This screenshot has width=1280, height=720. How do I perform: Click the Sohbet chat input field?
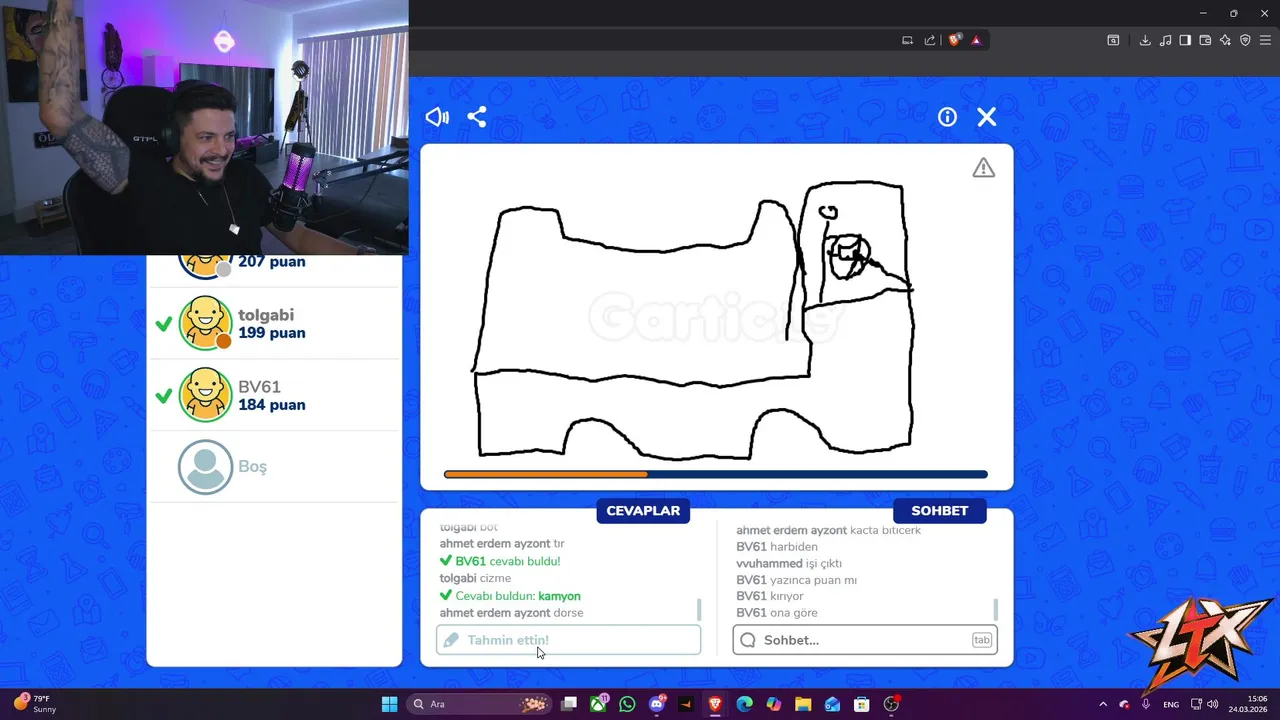pos(865,640)
